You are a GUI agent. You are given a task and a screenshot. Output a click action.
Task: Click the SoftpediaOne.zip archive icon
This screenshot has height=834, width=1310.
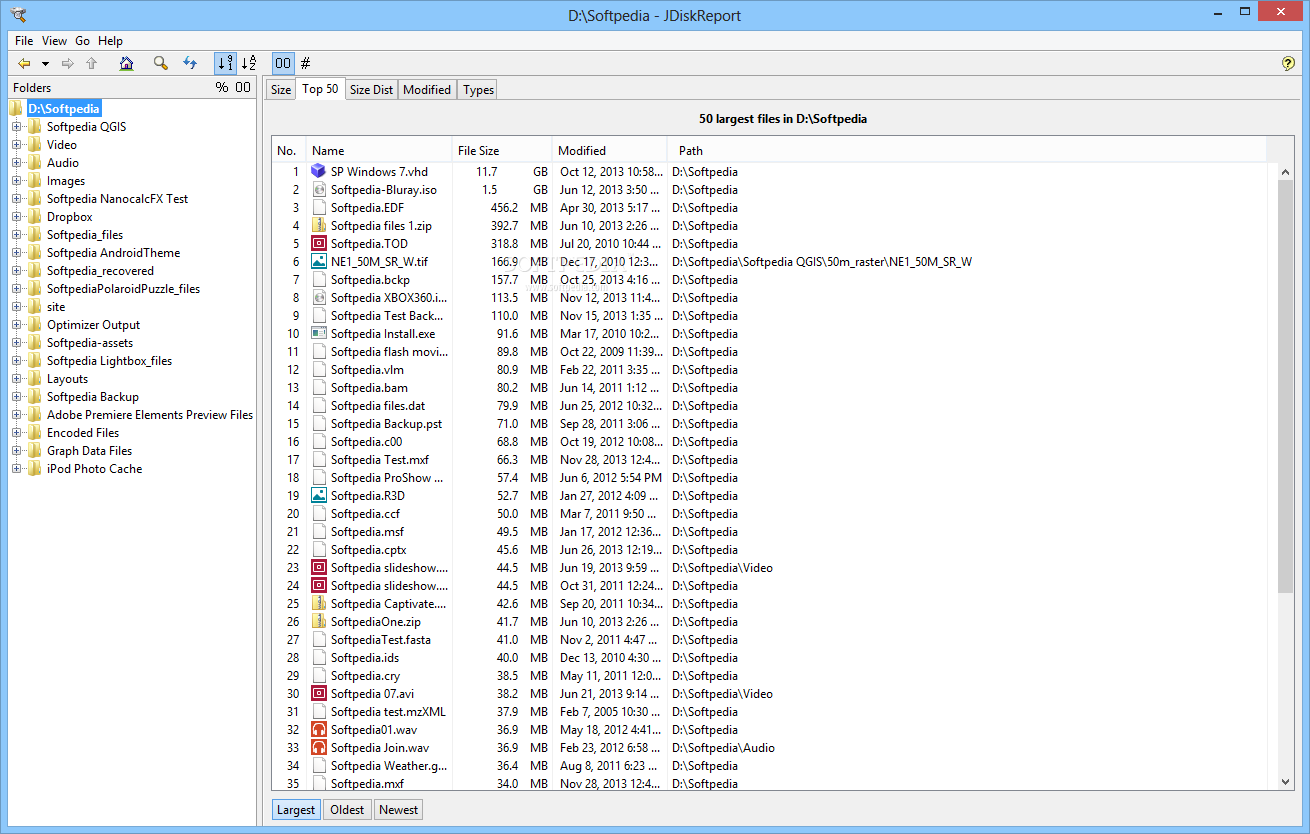(319, 622)
